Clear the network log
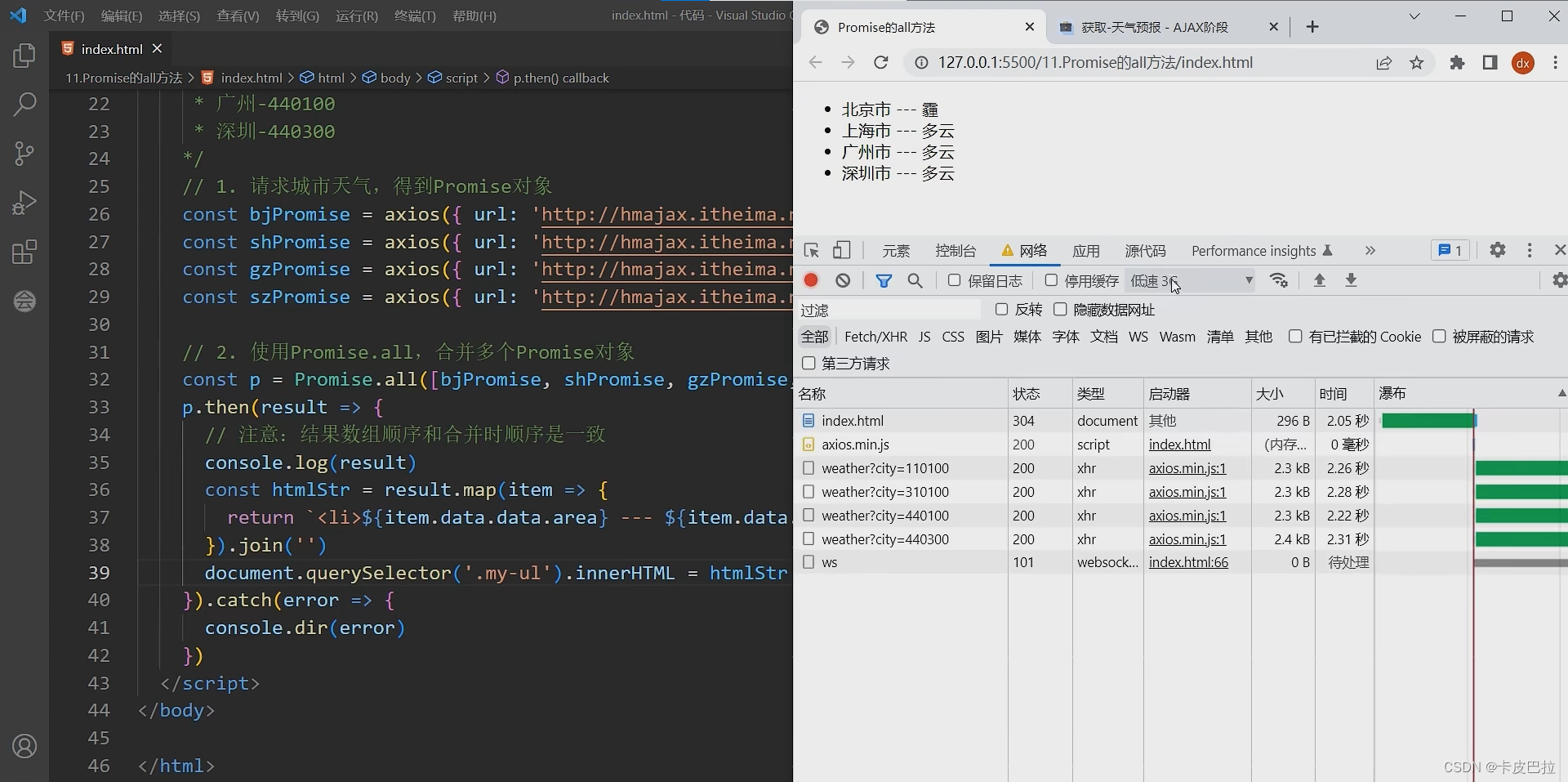The height and width of the screenshot is (782, 1568). (843, 280)
